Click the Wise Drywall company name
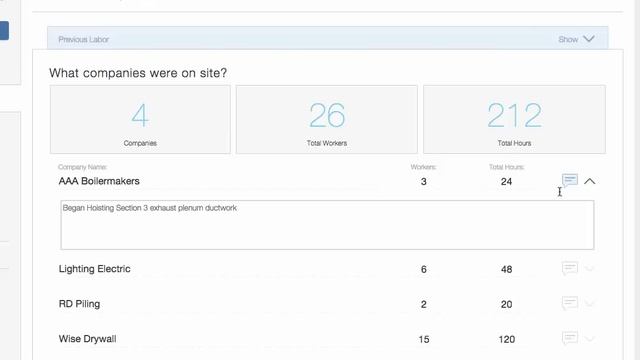Viewport: 640px width, 360px height. pos(88,339)
